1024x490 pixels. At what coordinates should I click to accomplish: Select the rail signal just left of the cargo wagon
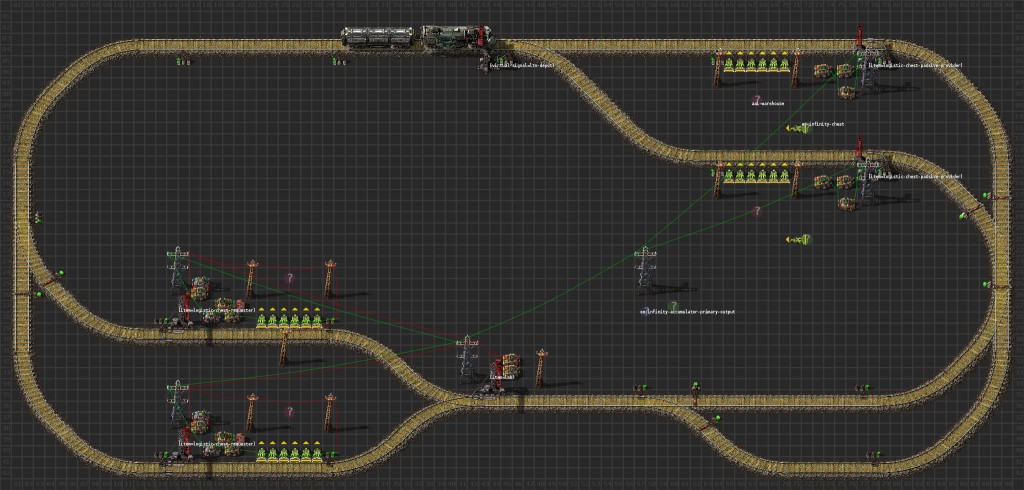click(339, 62)
